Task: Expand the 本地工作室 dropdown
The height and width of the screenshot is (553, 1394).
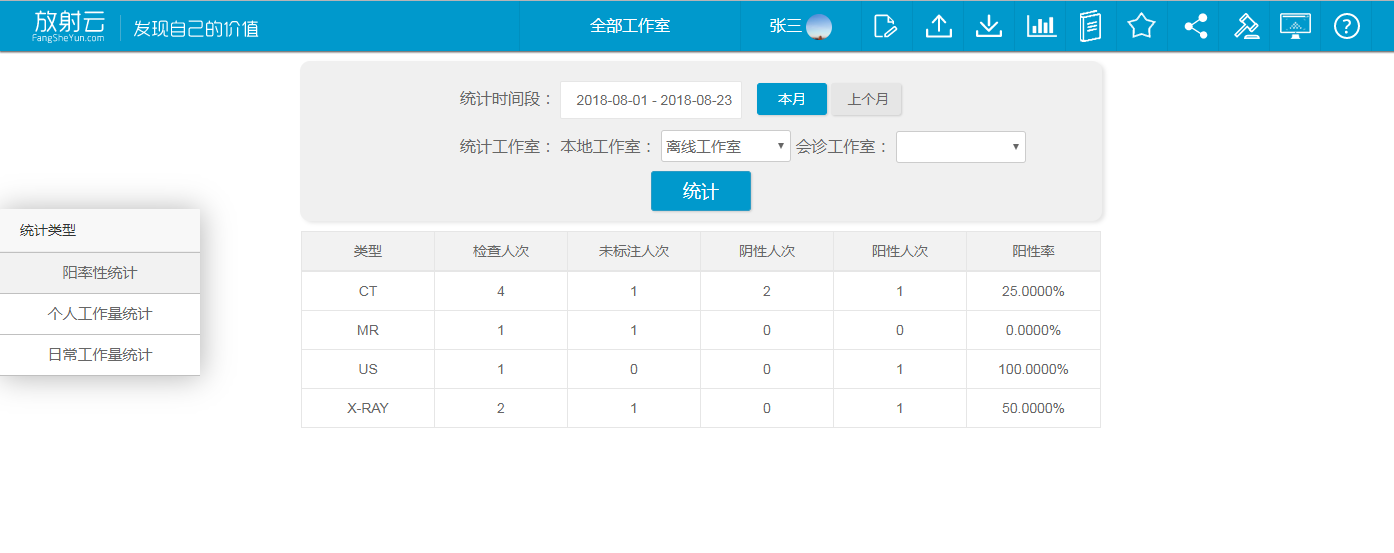Action: pyautogui.click(x=725, y=147)
